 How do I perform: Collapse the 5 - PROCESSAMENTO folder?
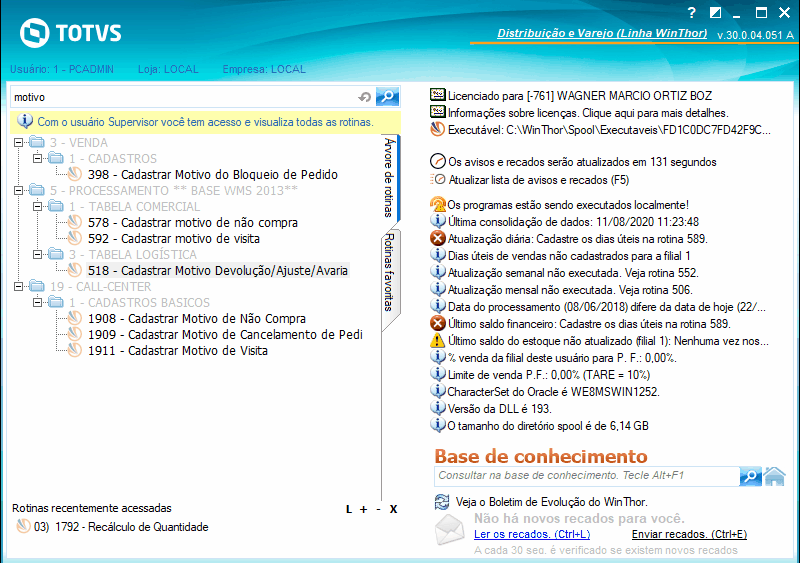point(18,190)
